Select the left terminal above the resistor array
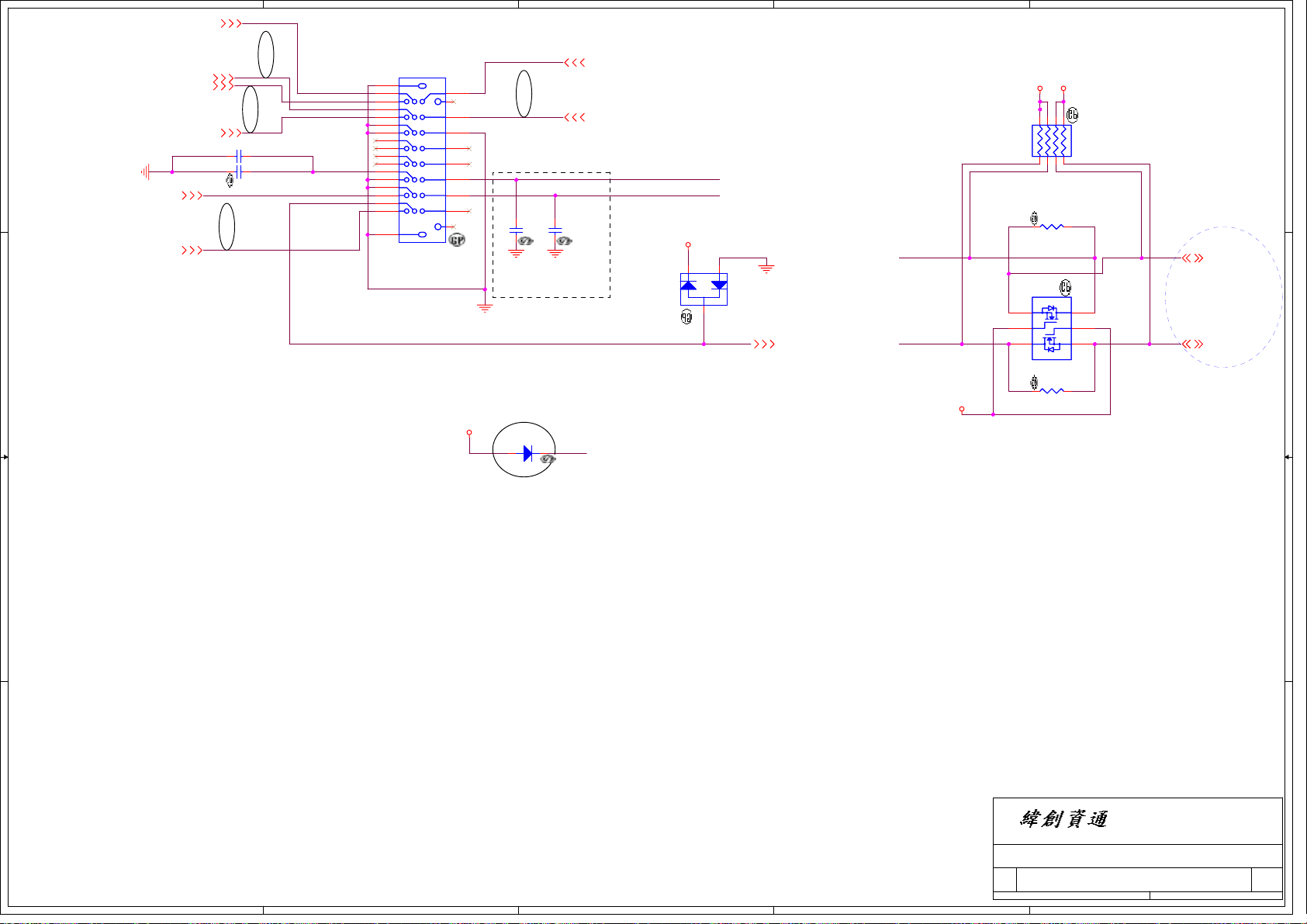This screenshot has height=924, width=1307. click(x=1040, y=88)
